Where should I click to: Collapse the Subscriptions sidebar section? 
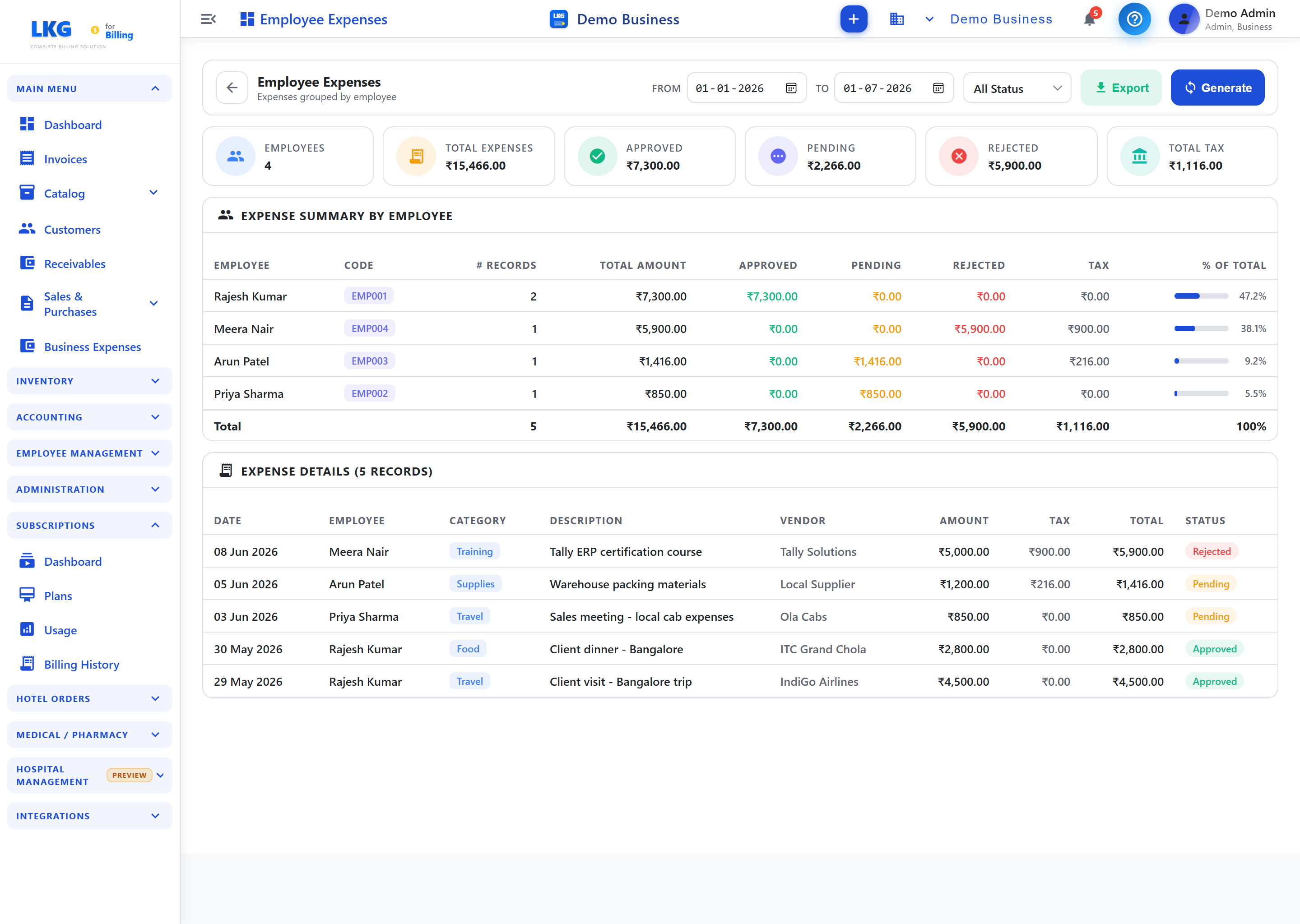coord(89,525)
